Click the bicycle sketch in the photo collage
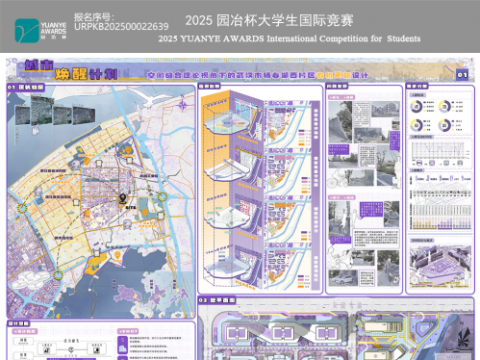 coord(336,179)
